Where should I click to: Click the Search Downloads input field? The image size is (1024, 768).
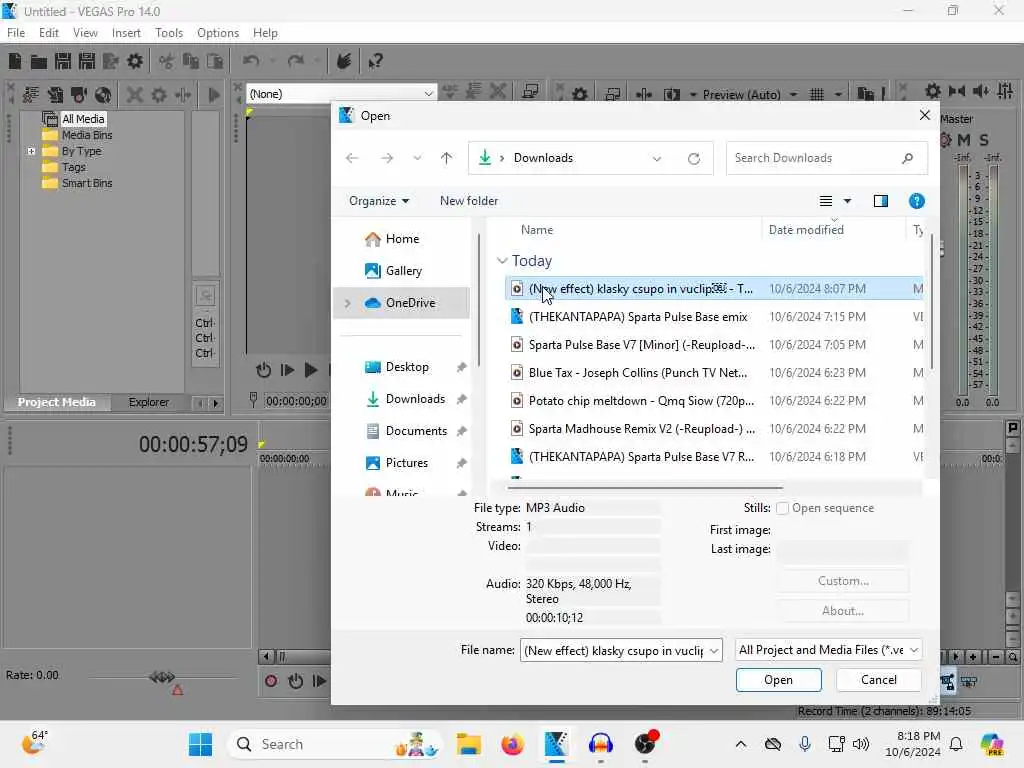827,158
